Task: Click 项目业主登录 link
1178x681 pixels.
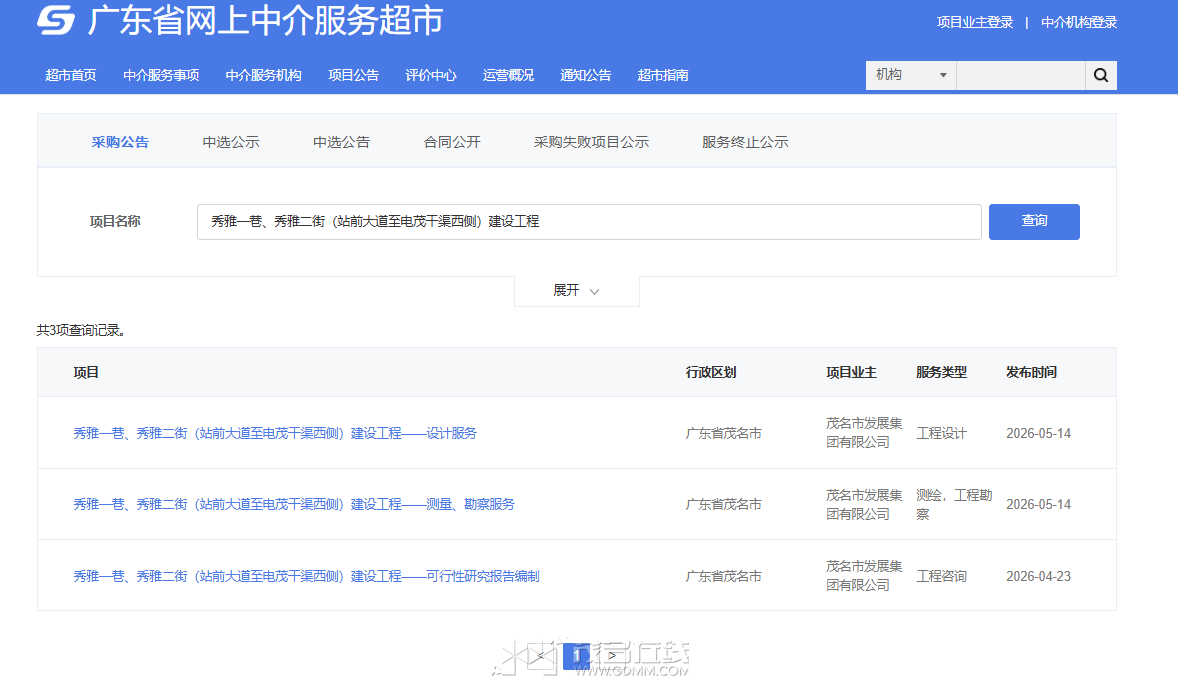Action: pos(974,23)
